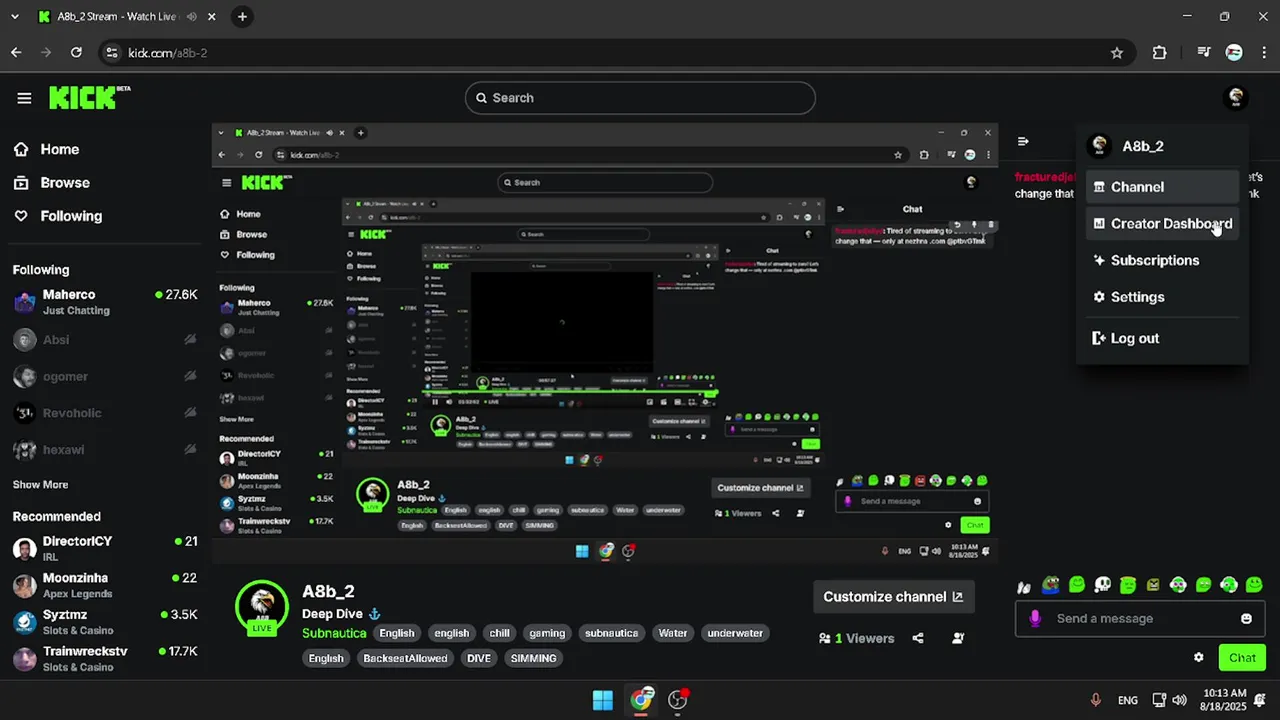Screen dimensions: 1280x720
Task: Click the BackseatAllowed tag
Action: [x=405, y=658]
